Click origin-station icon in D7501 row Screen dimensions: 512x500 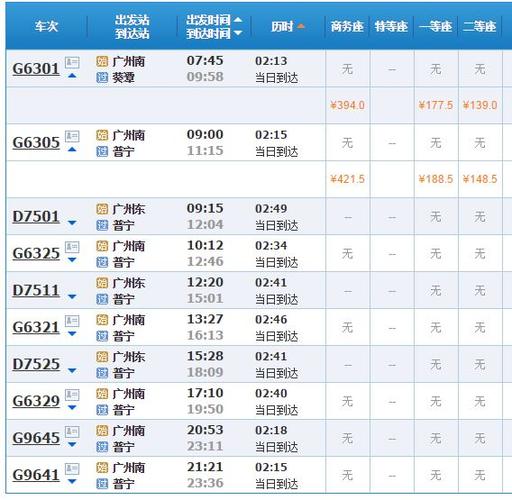[102, 209]
